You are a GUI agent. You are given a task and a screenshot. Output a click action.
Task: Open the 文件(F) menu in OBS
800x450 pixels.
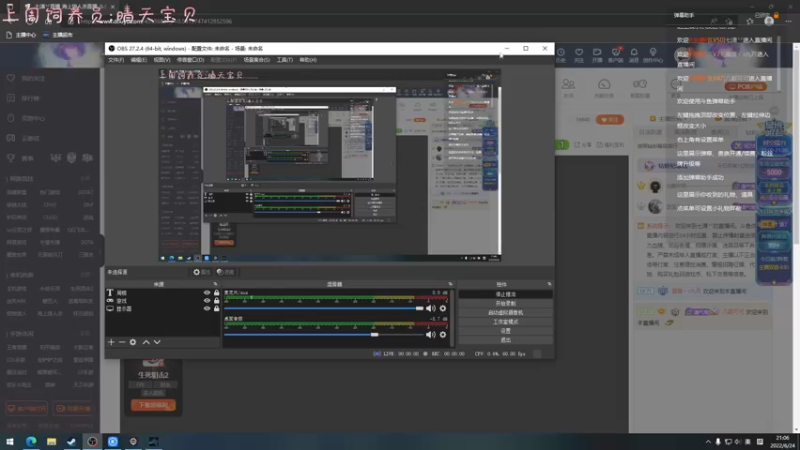tap(116, 60)
